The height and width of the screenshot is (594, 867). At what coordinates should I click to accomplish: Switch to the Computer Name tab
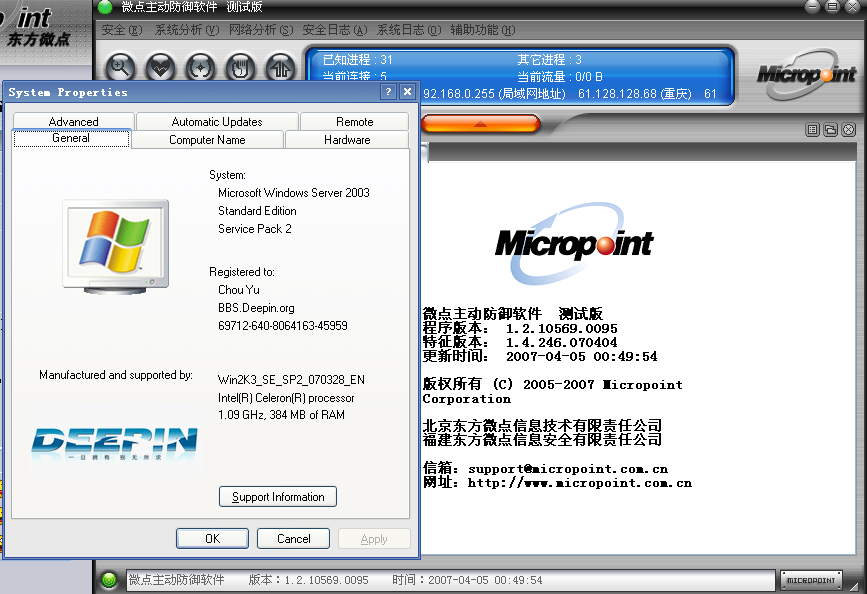(x=207, y=140)
